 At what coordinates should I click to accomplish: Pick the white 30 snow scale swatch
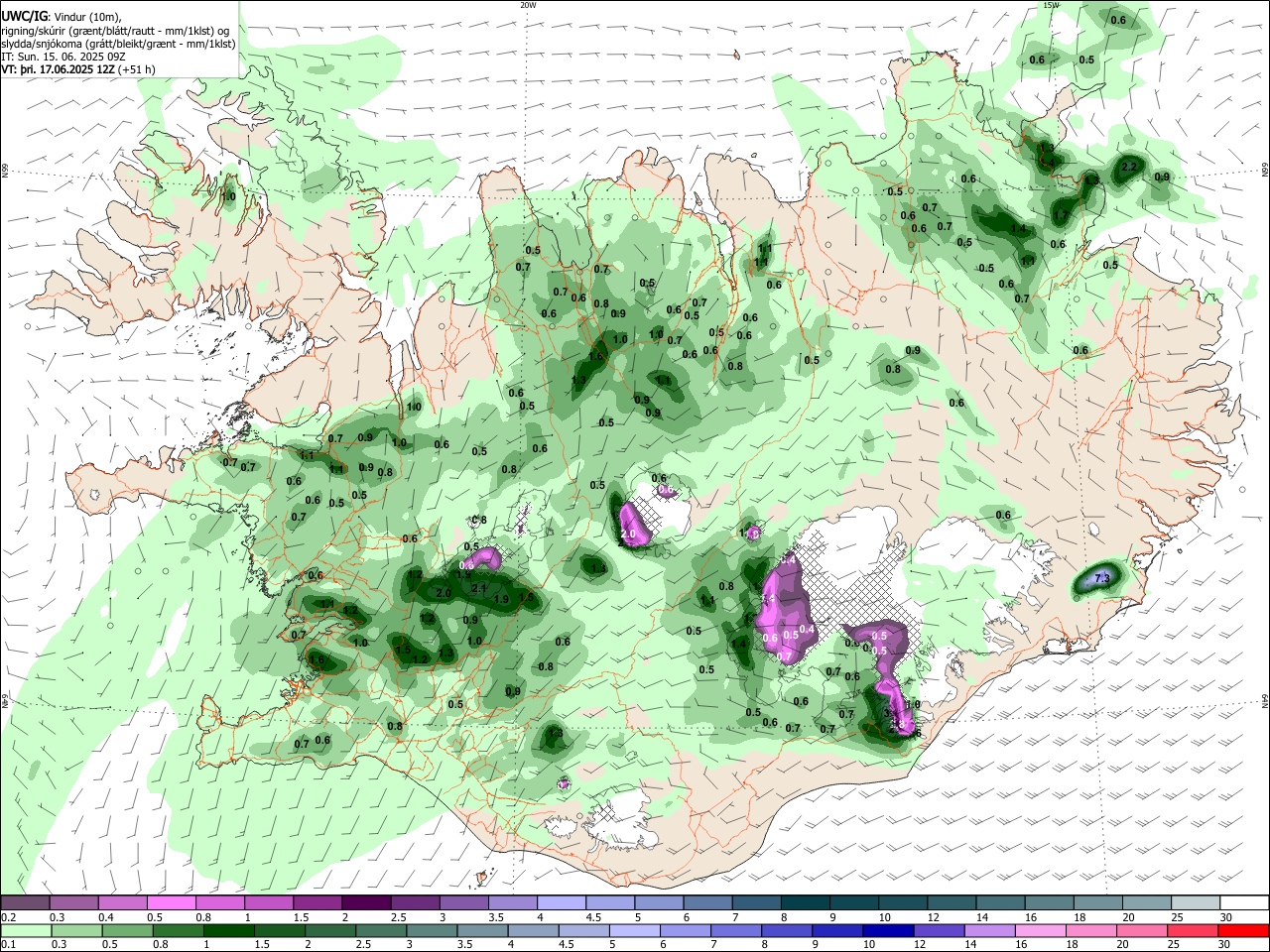(x=1244, y=903)
